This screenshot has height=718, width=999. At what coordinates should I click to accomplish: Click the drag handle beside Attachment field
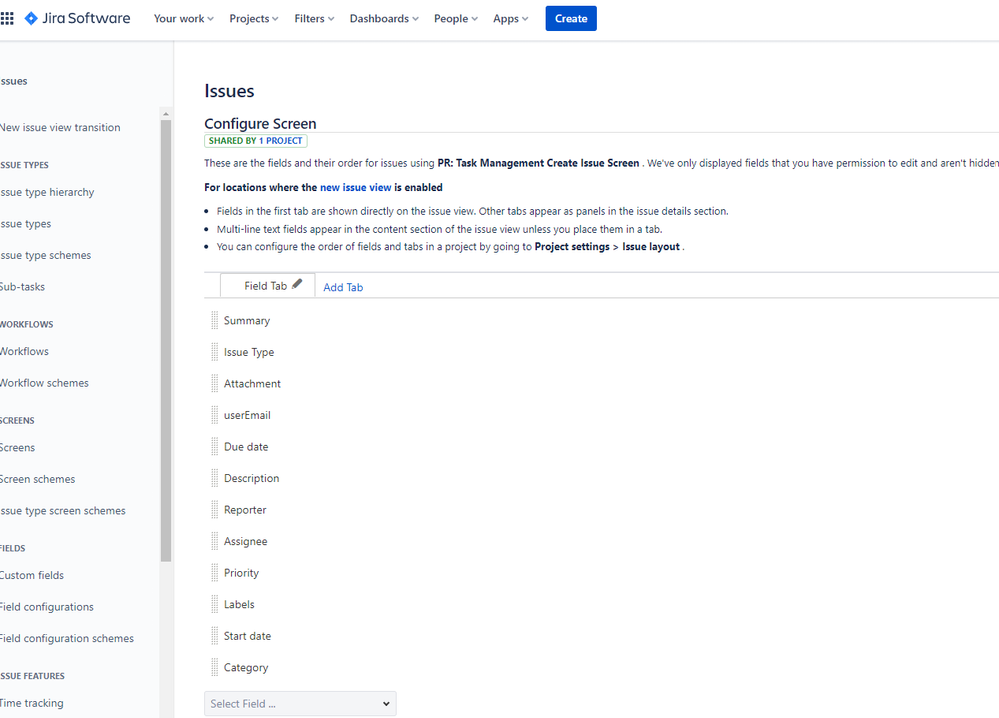pos(214,383)
